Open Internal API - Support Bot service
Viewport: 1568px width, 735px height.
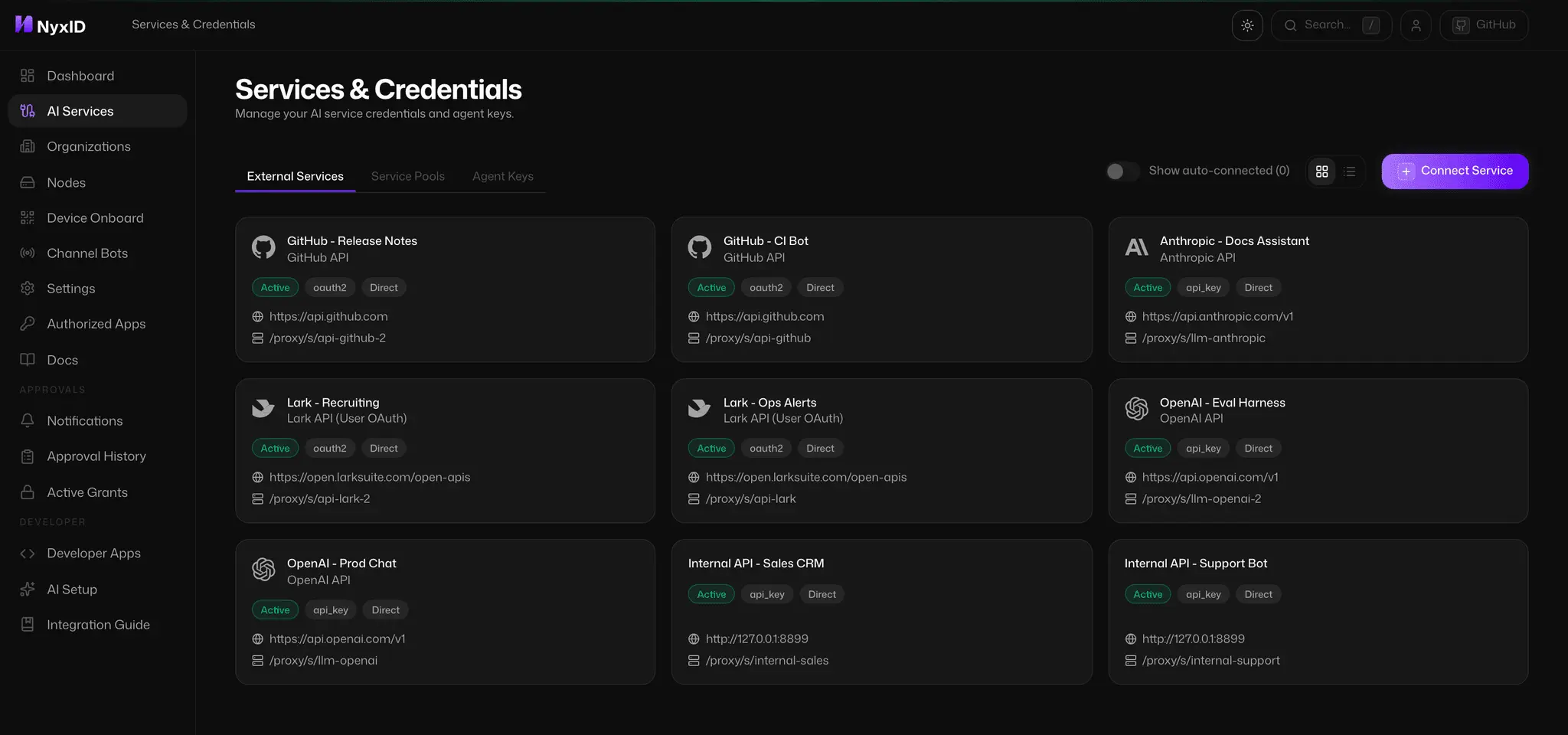pyautogui.click(x=1318, y=612)
